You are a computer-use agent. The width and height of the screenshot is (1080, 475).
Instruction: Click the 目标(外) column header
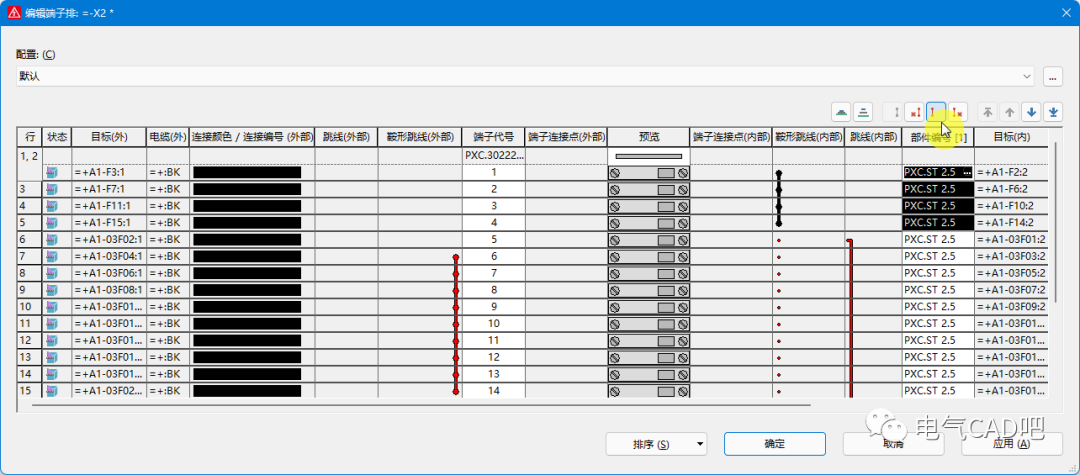pyautogui.click(x=109, y=137)
